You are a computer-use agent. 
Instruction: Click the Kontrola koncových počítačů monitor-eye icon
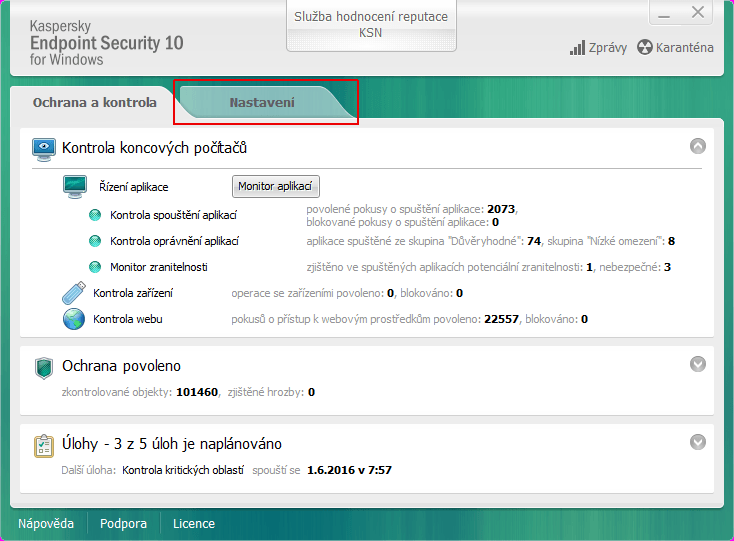[x=44, y=149]
